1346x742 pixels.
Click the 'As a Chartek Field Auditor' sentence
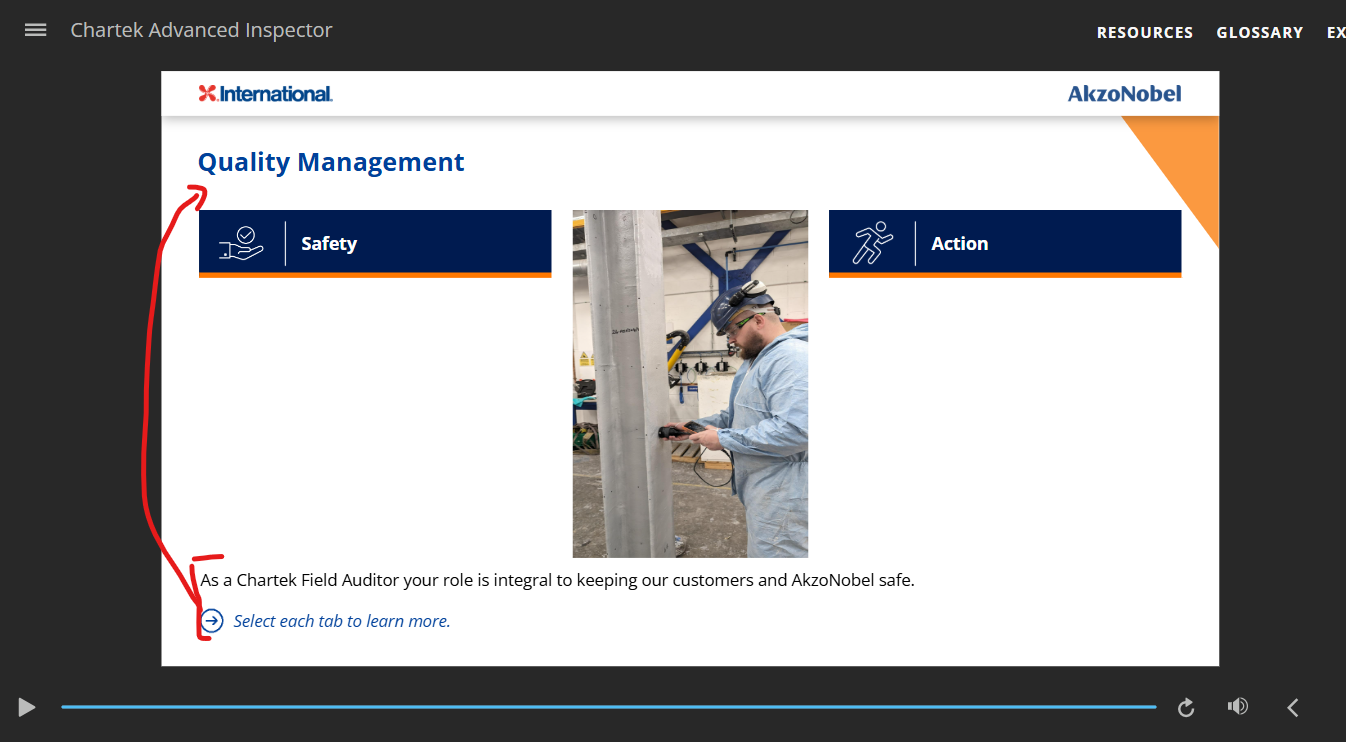pos(557,580)
